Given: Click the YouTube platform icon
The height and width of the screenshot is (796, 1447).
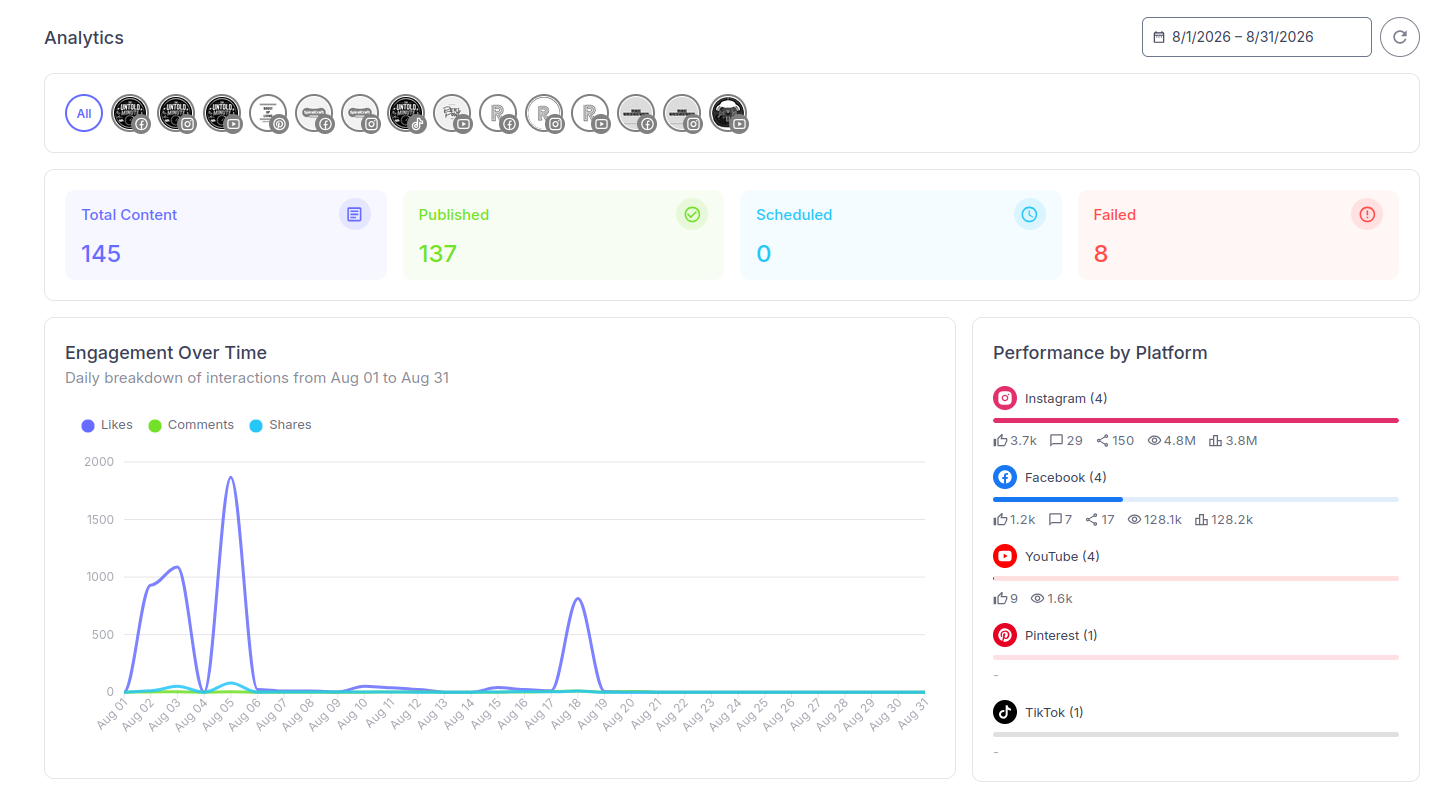Looking at the screenshot, I should tap(1005, 556).
